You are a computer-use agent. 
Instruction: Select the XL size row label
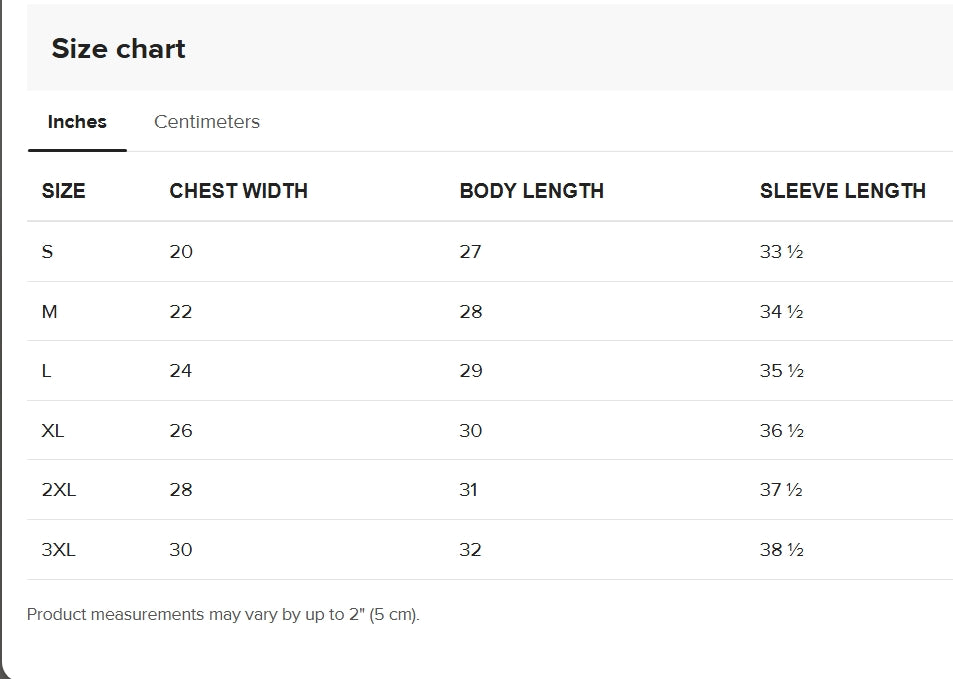tap(53, 431)
